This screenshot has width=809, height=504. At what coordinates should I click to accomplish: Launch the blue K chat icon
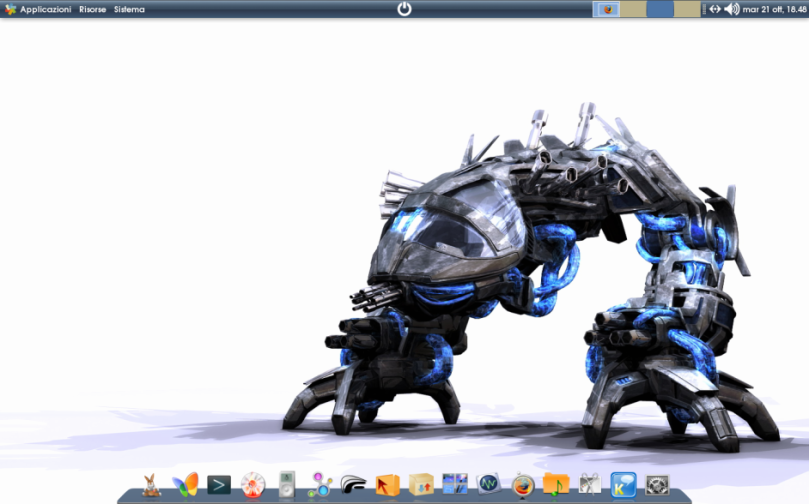623,485
